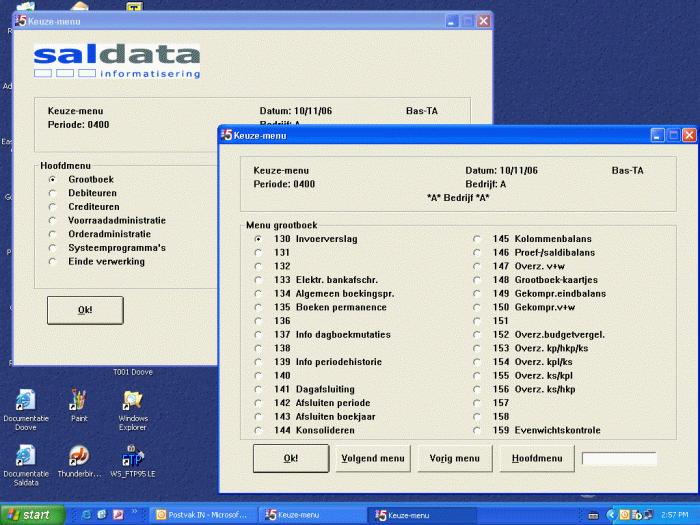Choose Debiteuren in the Hoofdmenu
This screenshot has height=525, width=700.
(53, 193)
